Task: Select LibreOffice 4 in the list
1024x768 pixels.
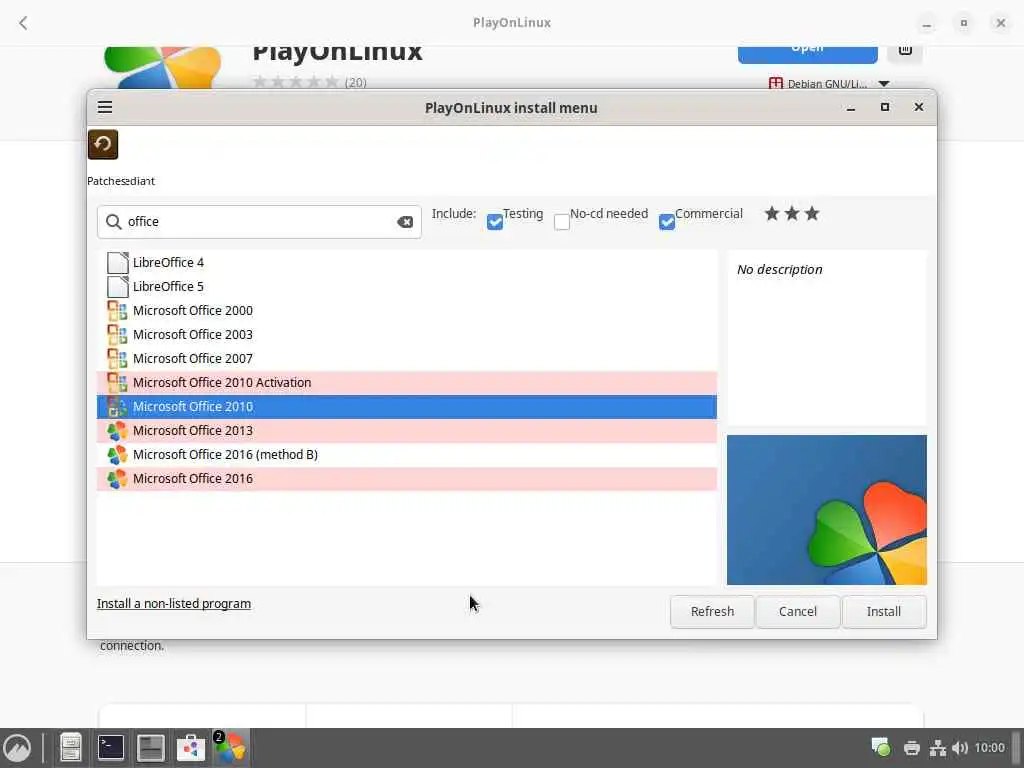Action: click(407, 263)
